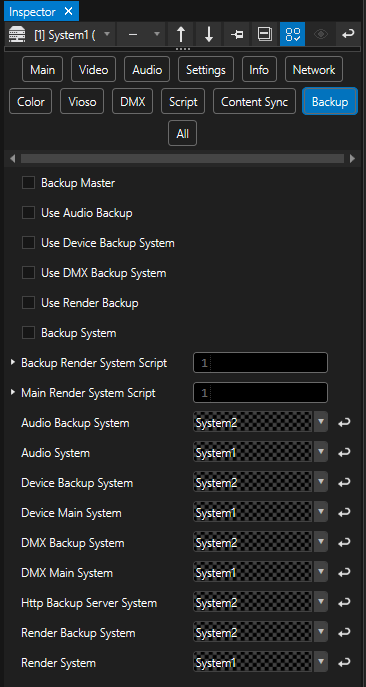Image resolution: width=366 pixels, height=687 pixels.
Task: Click the System1 device icon in the toolbar
Action: click(x=16, y=34)
